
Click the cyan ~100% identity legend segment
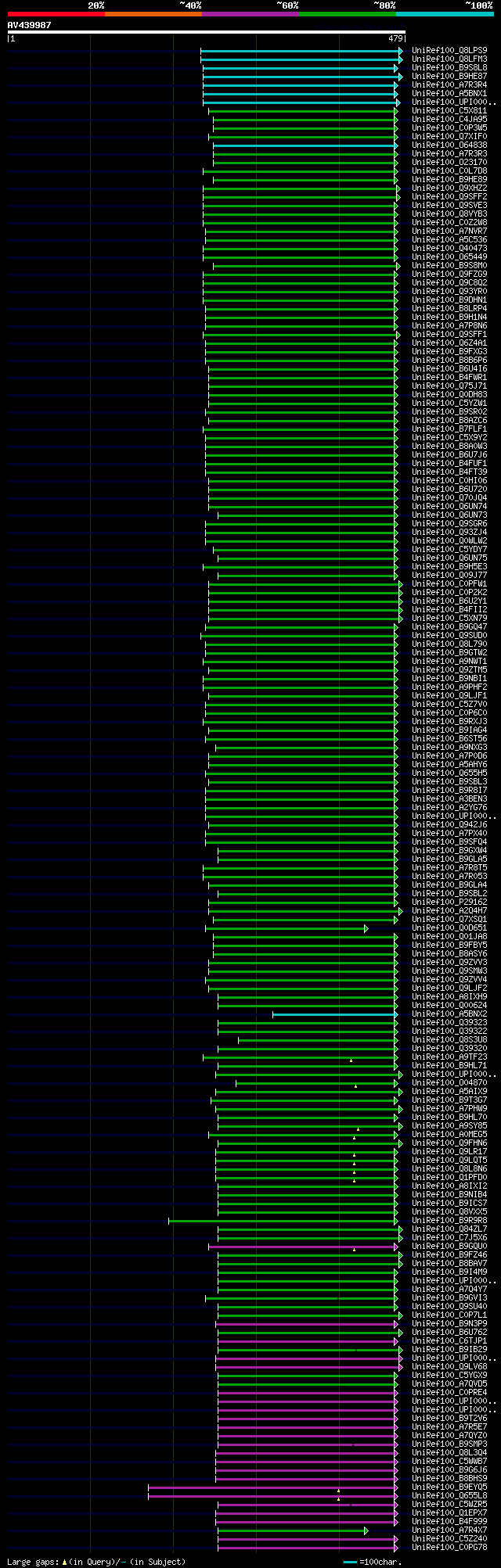click(445, 14)
